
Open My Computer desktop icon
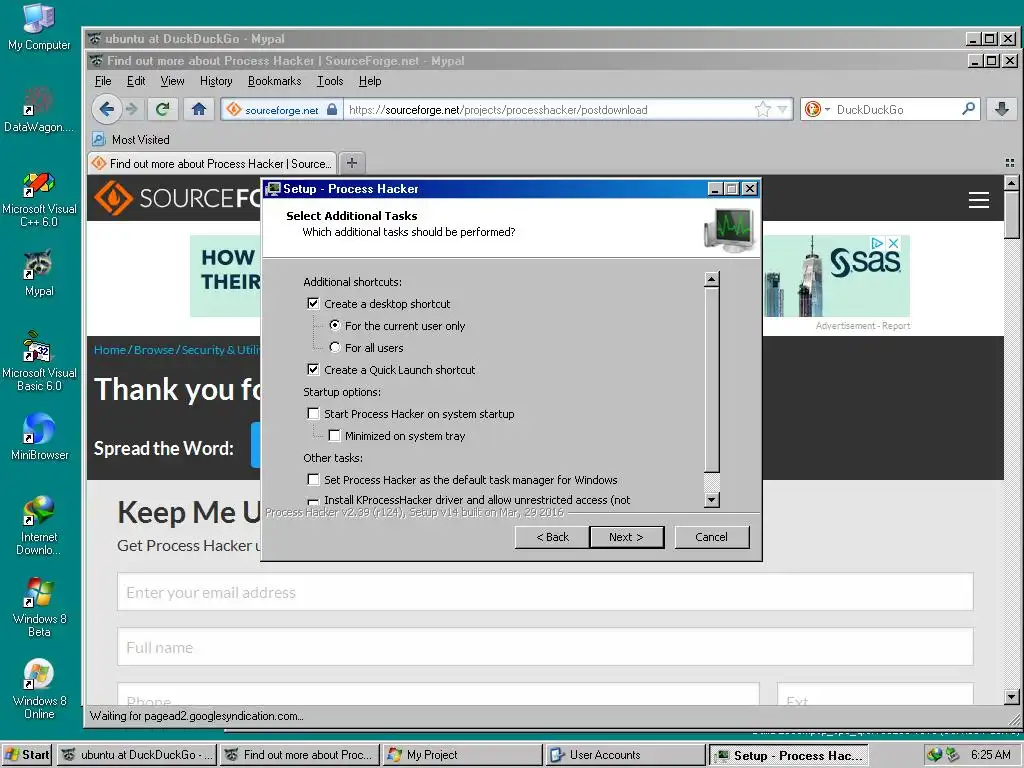coord(39,27)
